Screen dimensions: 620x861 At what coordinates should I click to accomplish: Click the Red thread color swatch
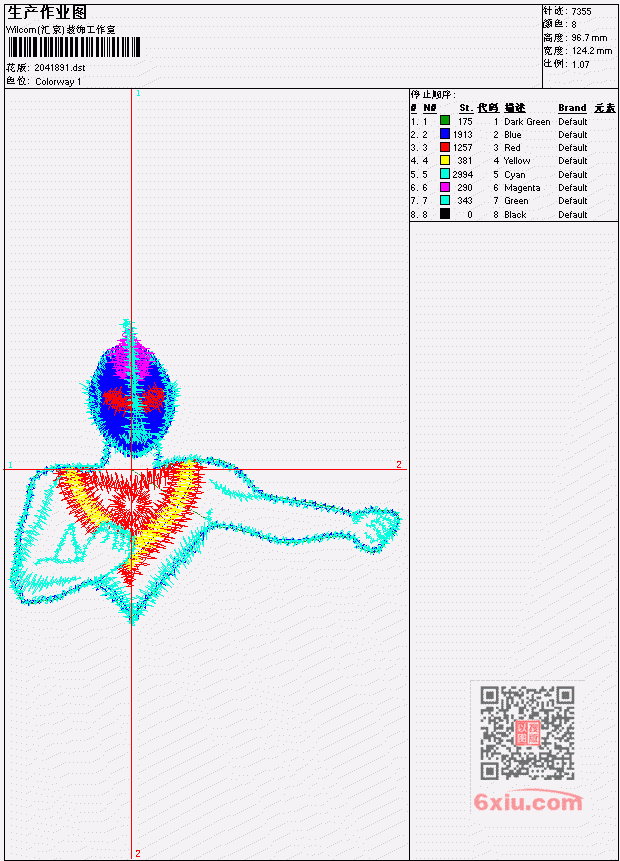[x=445, y=147]
